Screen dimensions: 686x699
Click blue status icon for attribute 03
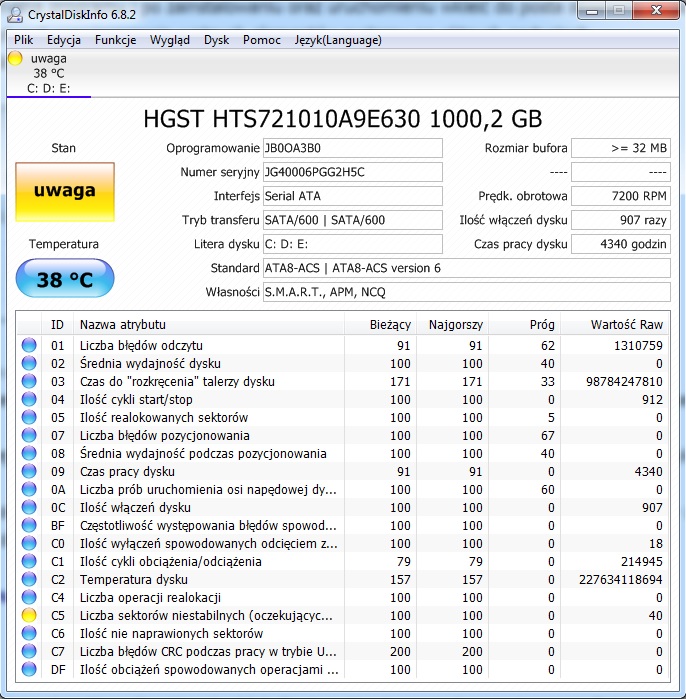(x=29, y=381)
